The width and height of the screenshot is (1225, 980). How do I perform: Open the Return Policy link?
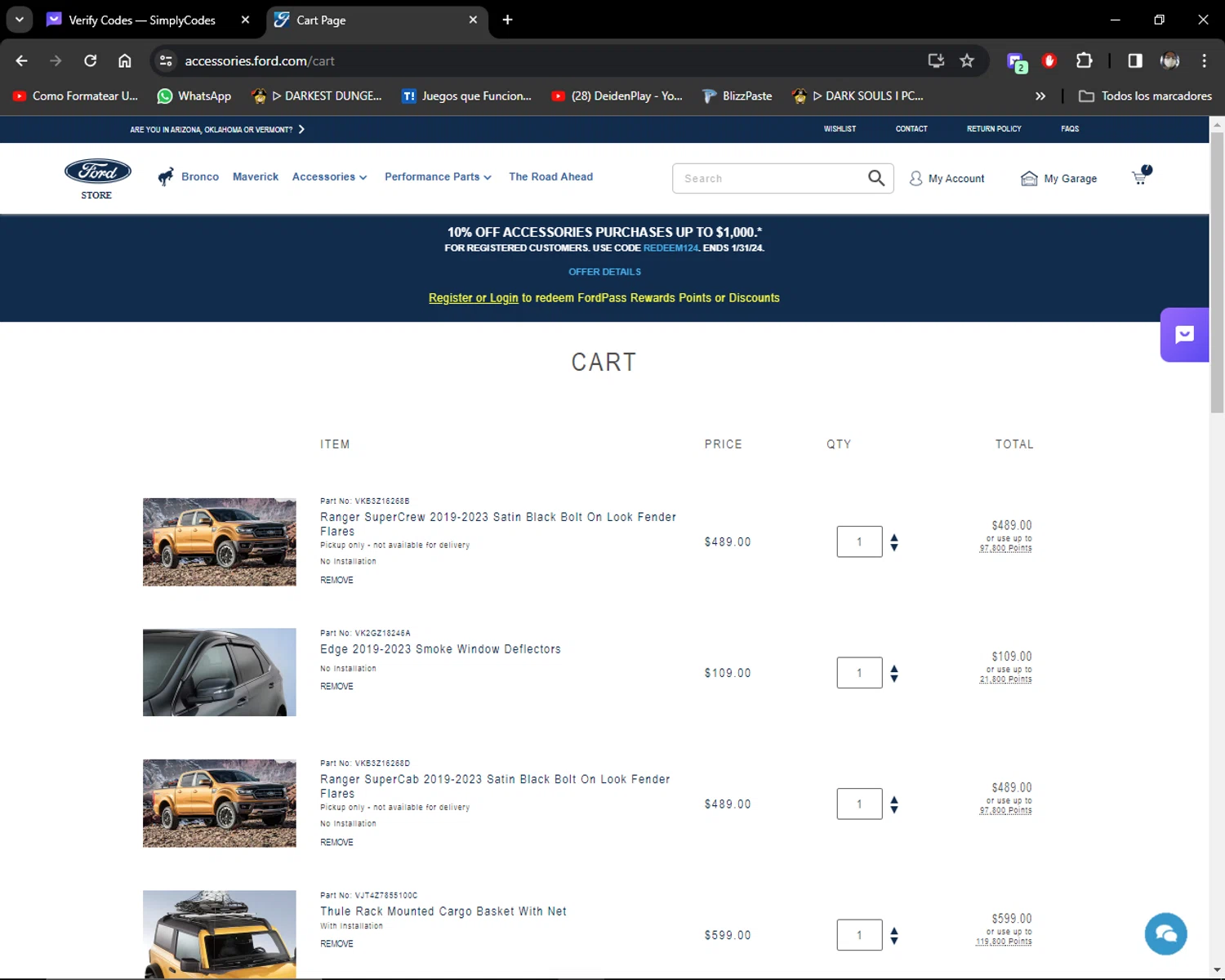[994, 129]
